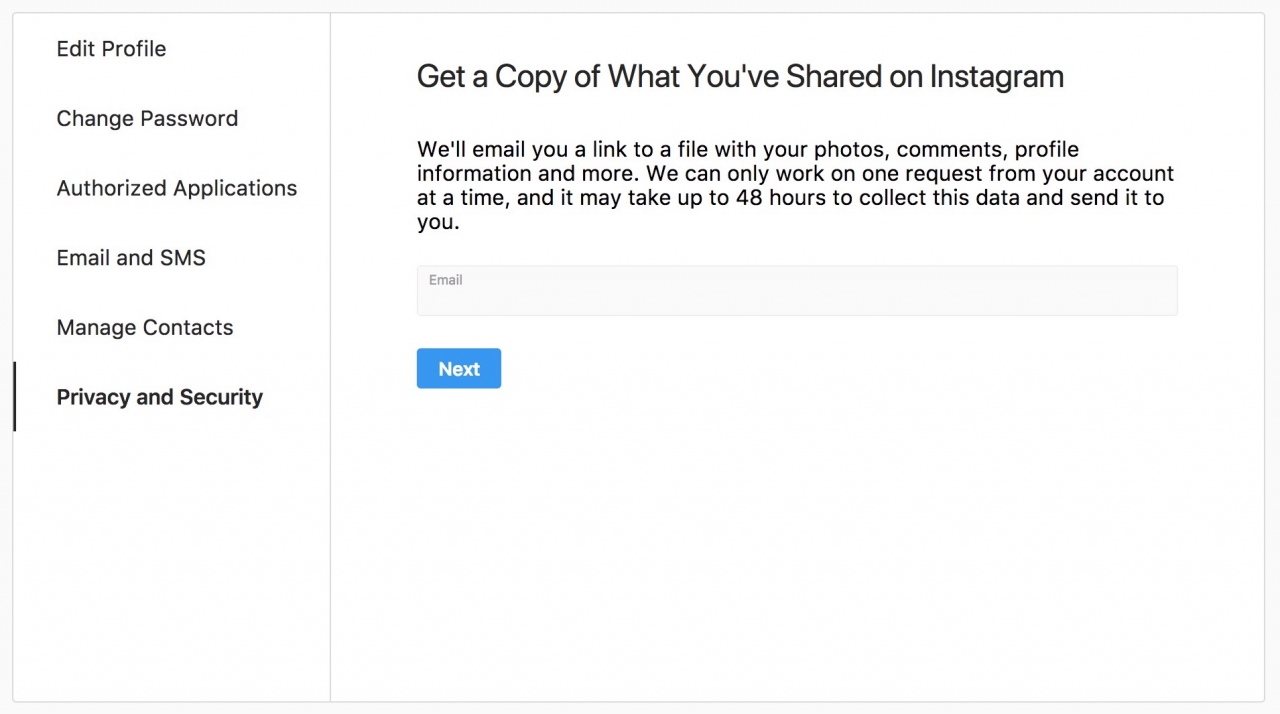The image size is (1280, 714).
Task: Open the Edit Profile settings page
Action: [x=111, y=49]
